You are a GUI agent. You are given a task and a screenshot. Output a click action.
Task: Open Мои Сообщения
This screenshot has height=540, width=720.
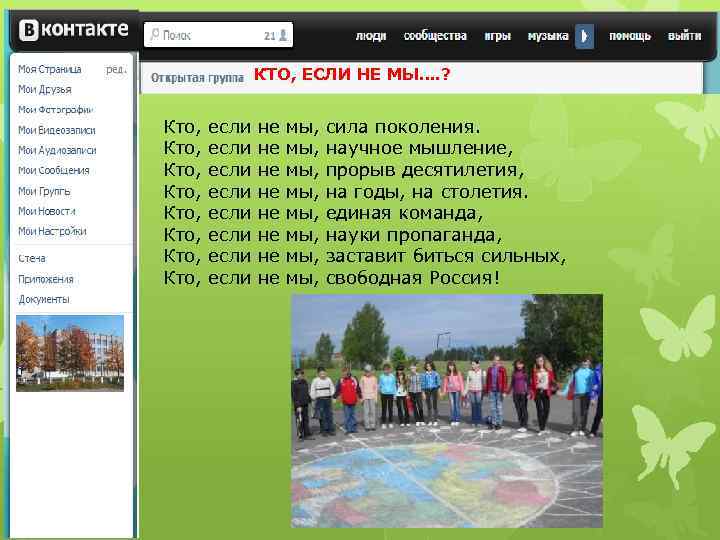(53, 170)
